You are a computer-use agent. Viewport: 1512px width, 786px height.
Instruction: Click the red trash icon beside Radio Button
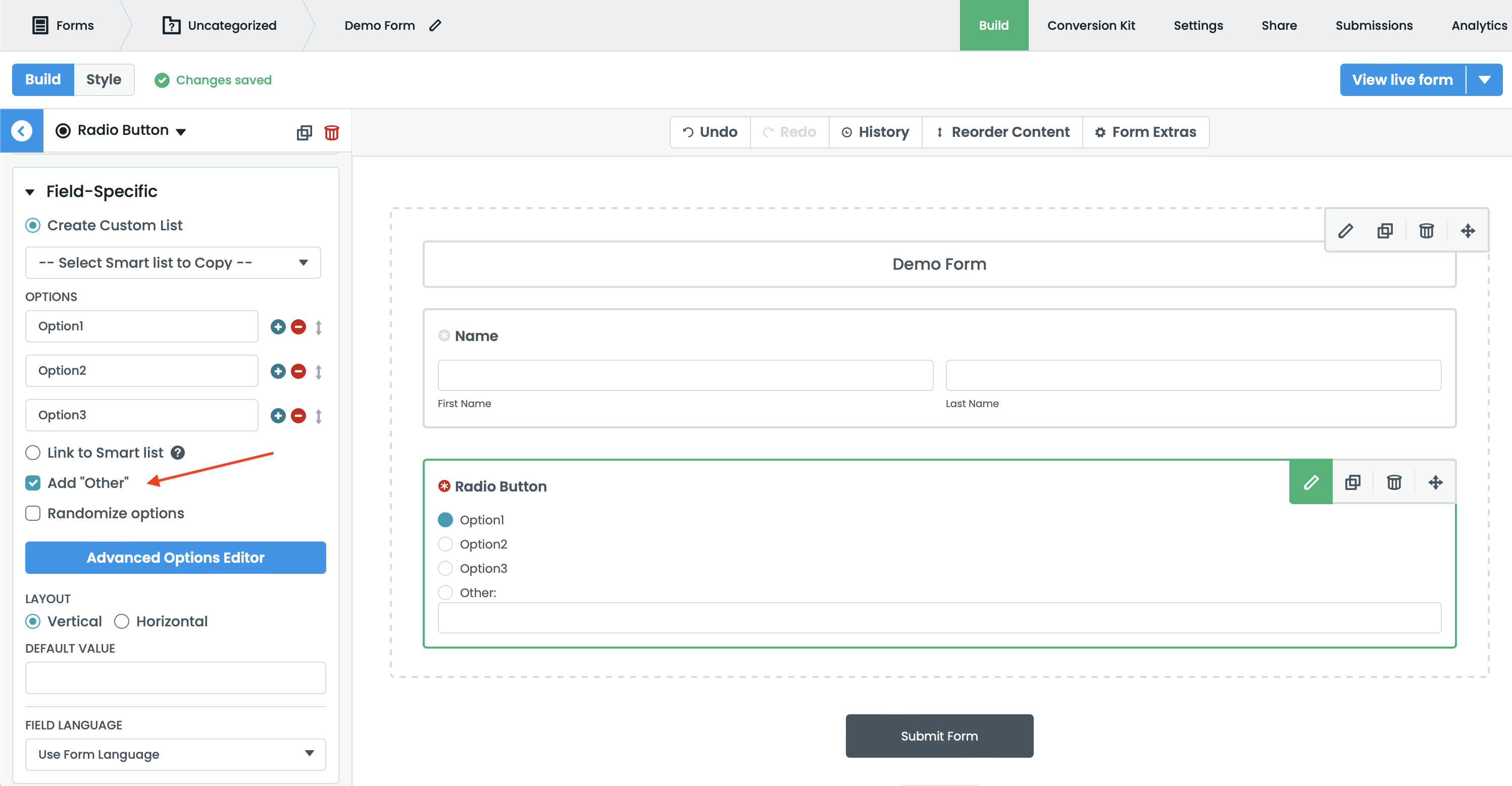[x=332, y=133]
